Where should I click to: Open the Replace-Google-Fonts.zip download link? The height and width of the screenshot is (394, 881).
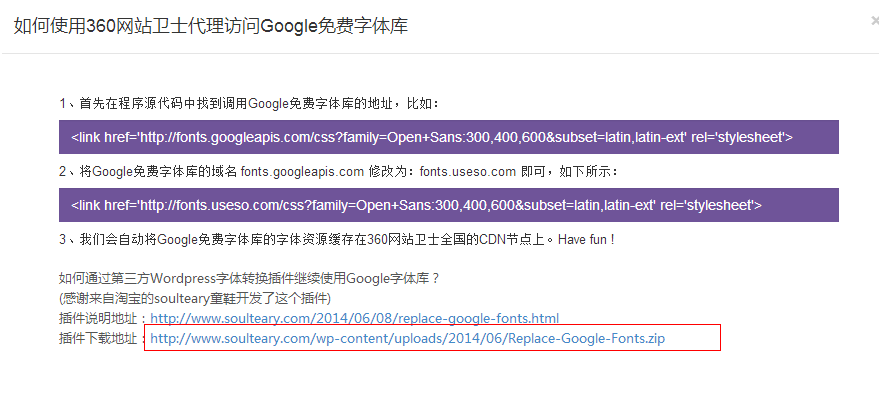click(x=408, y=339)
